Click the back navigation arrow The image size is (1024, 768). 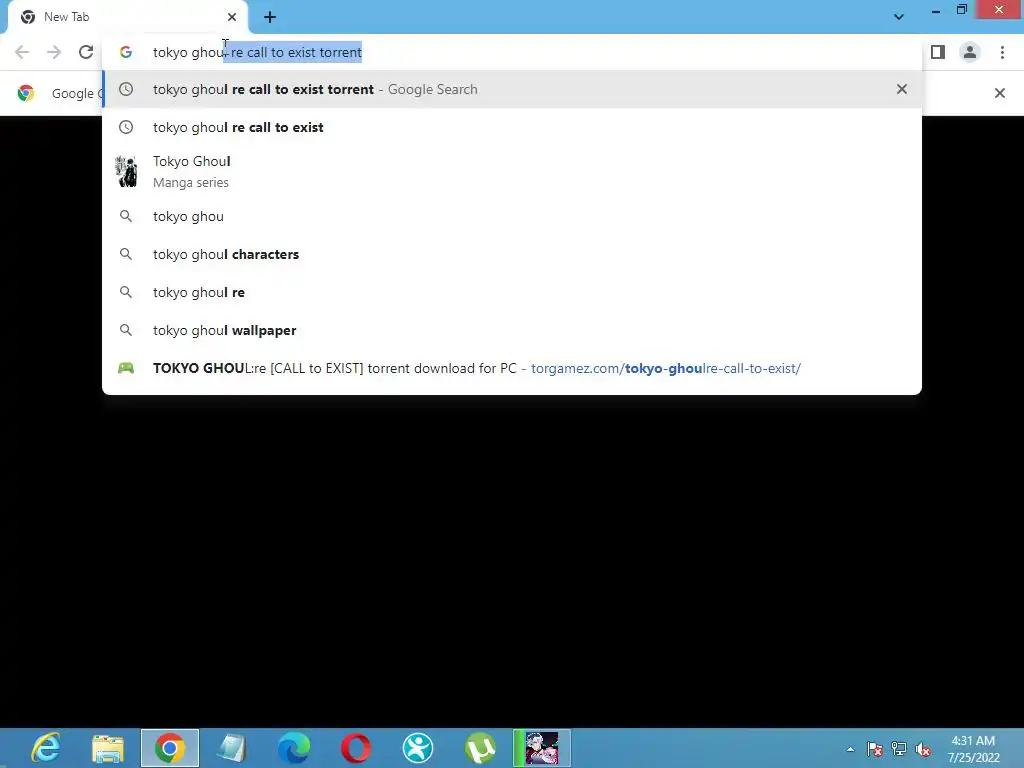22,52
